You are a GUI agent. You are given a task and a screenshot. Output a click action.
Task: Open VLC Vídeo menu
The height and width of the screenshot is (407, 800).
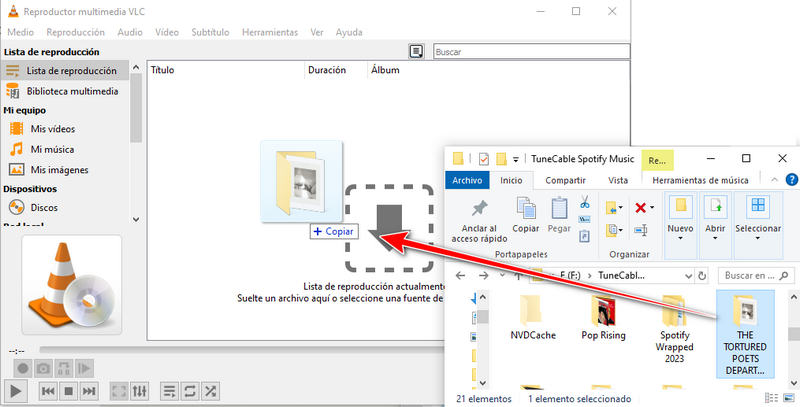pyautogui.click(x=167, y=32)
